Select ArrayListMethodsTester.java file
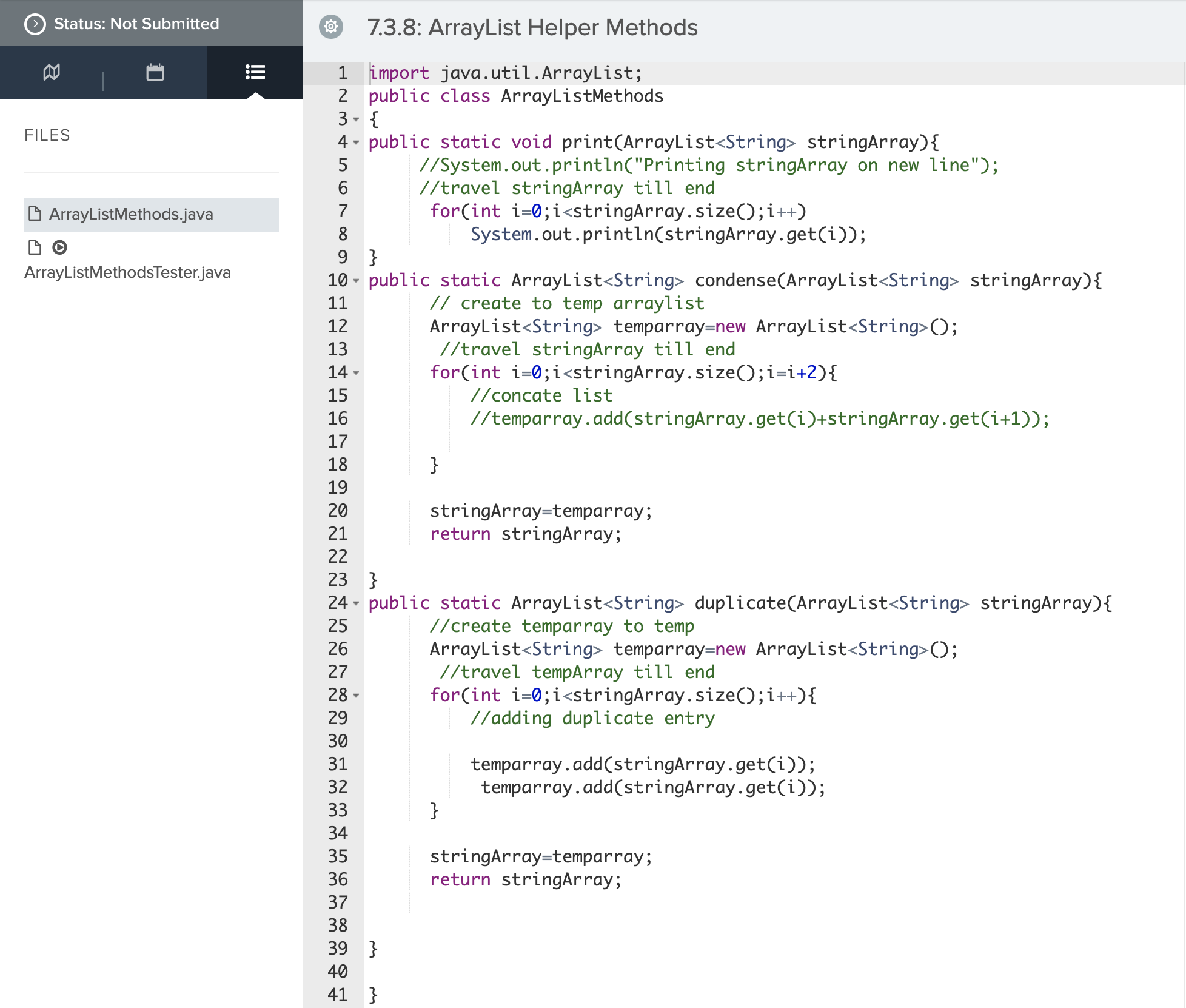Image resolution: width=1186 pixels, height=1008 pixels. pyautogui.click(x=128, y=272)
